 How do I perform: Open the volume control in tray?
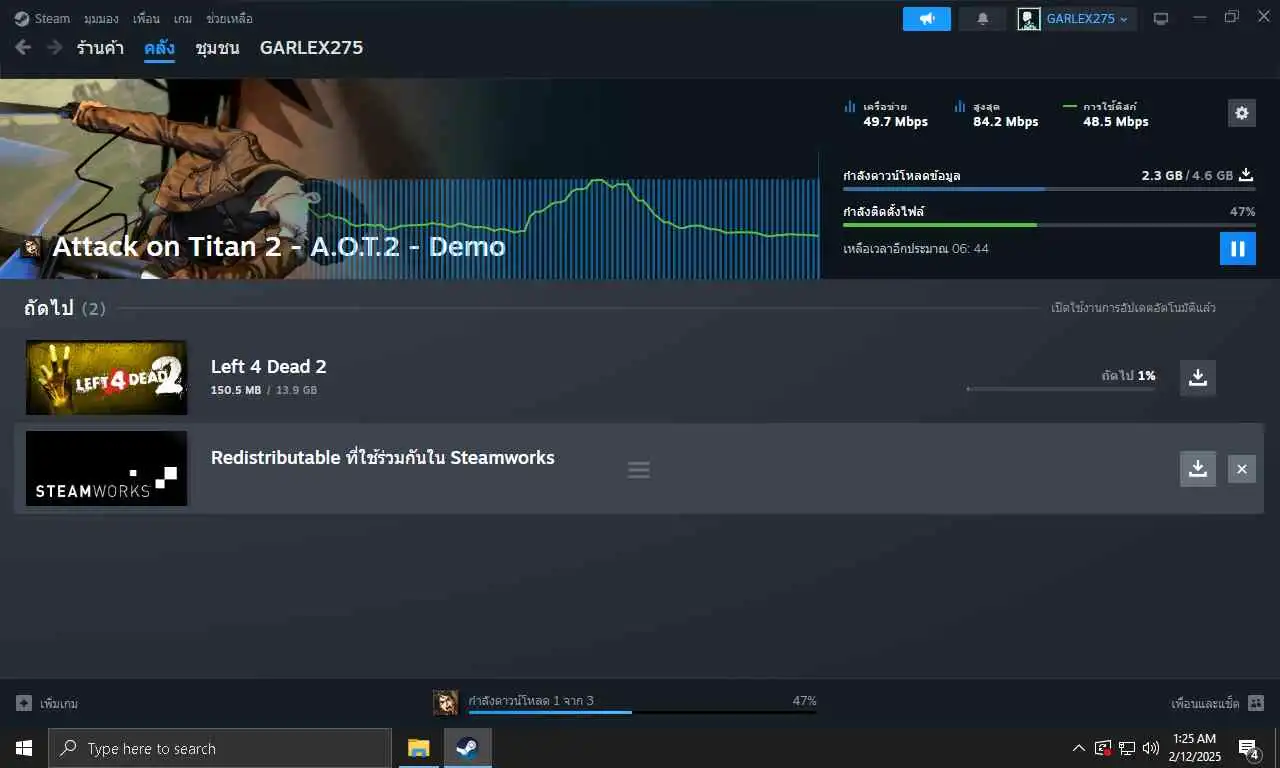[1151, 748]
